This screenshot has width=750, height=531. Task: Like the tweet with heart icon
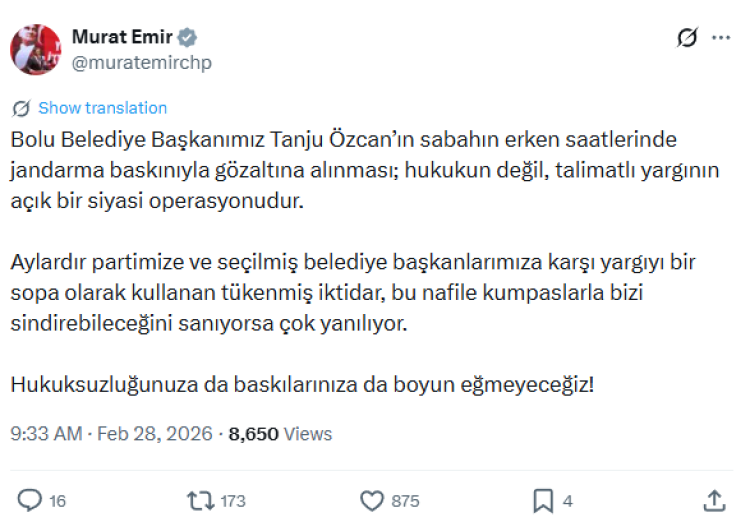click(372, 500)
